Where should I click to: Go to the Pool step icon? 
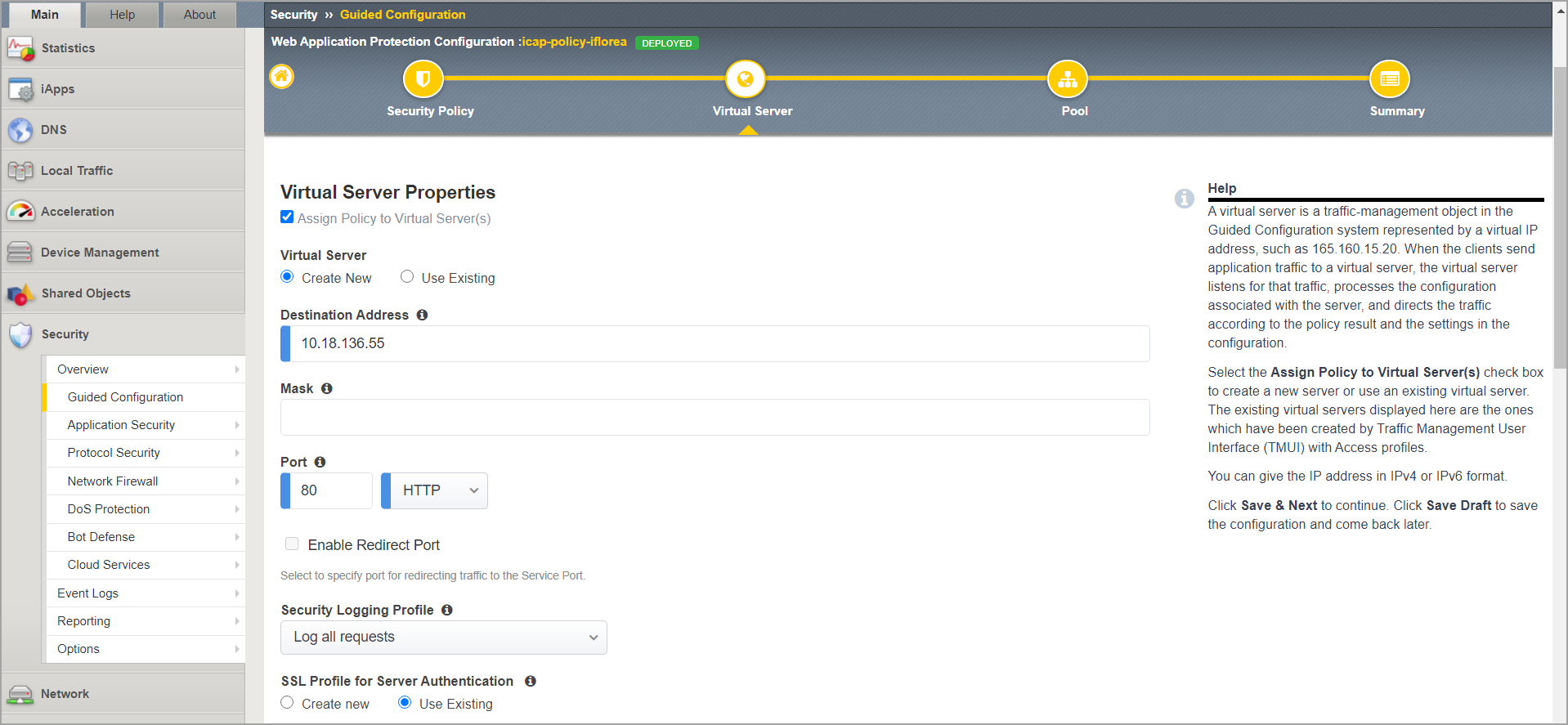point(1067,79)
